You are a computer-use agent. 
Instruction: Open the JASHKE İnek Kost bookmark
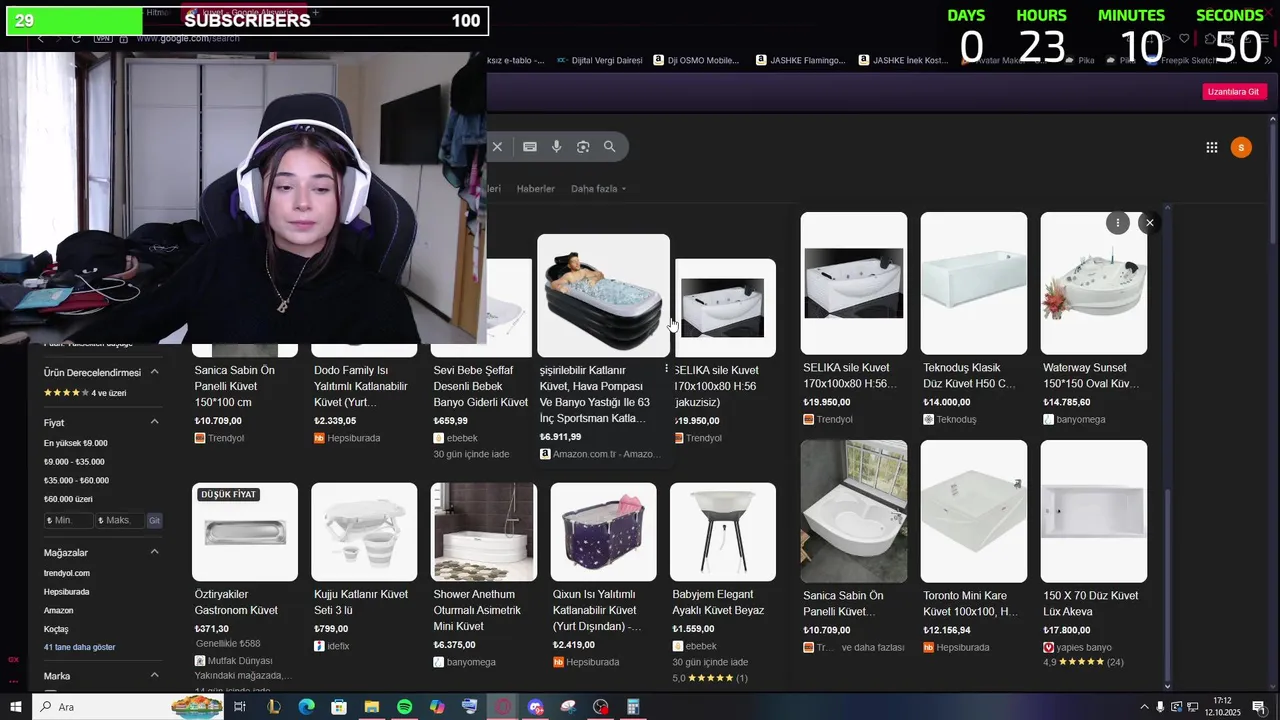click(904, 60)
